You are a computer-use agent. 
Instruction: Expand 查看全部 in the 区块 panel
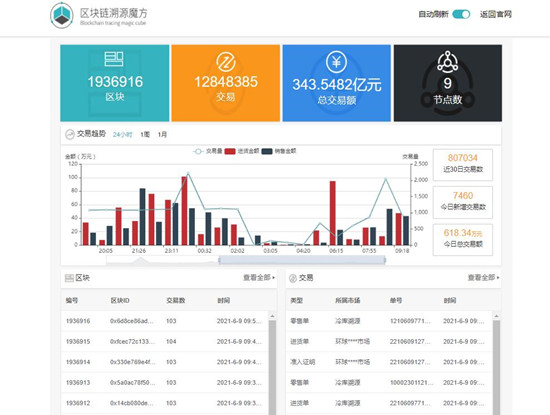[x=259, y=277]
